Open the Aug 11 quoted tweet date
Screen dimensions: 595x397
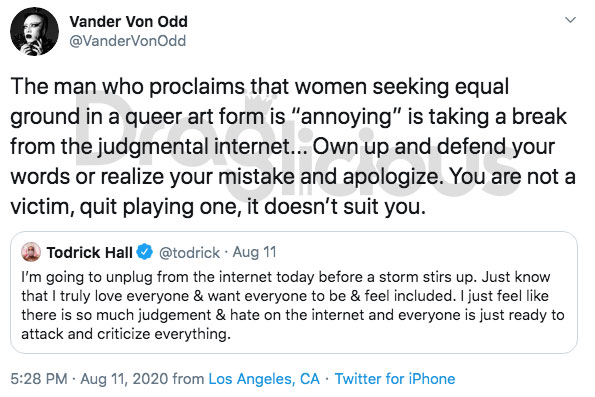coord(255,252)
